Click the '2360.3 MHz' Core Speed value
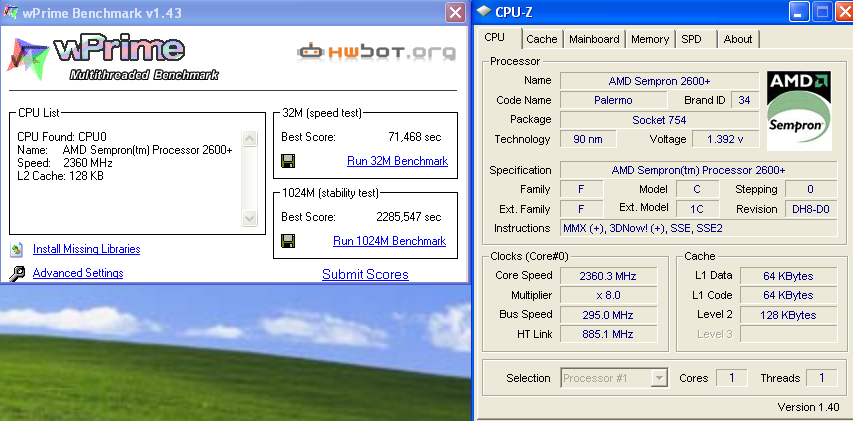The image size is (853, 425). point(608,276)
